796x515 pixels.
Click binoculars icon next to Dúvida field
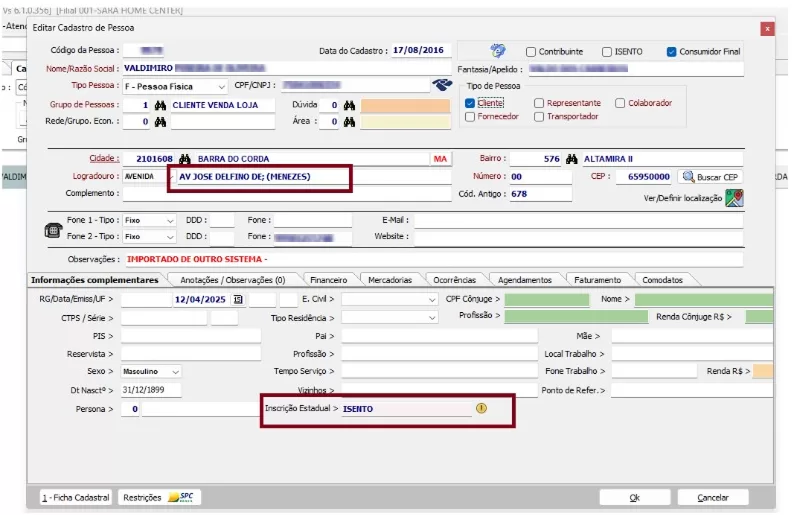(349, 105)
